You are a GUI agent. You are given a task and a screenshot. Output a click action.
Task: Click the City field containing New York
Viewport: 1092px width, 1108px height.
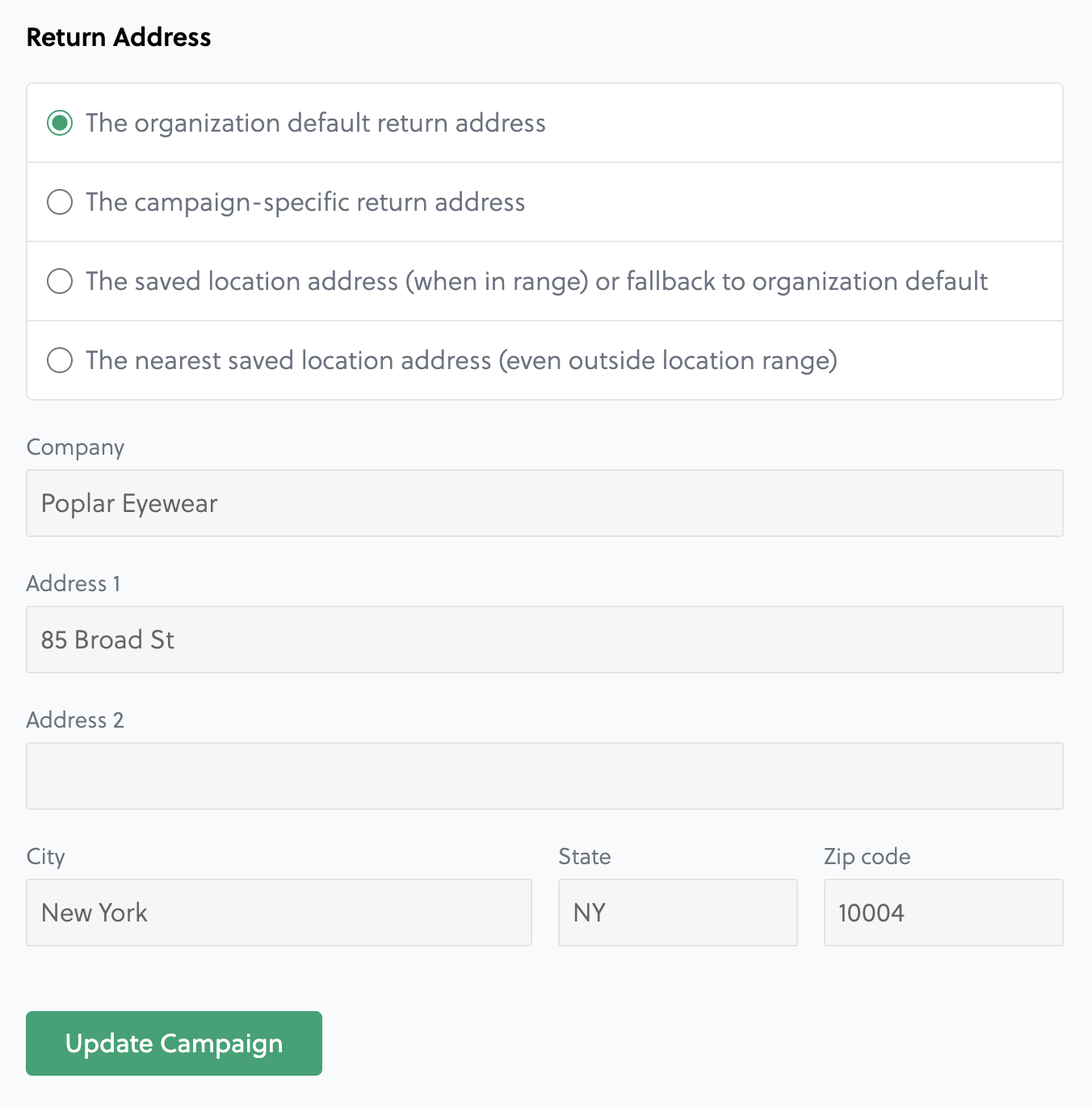click(x=279, y=913)
